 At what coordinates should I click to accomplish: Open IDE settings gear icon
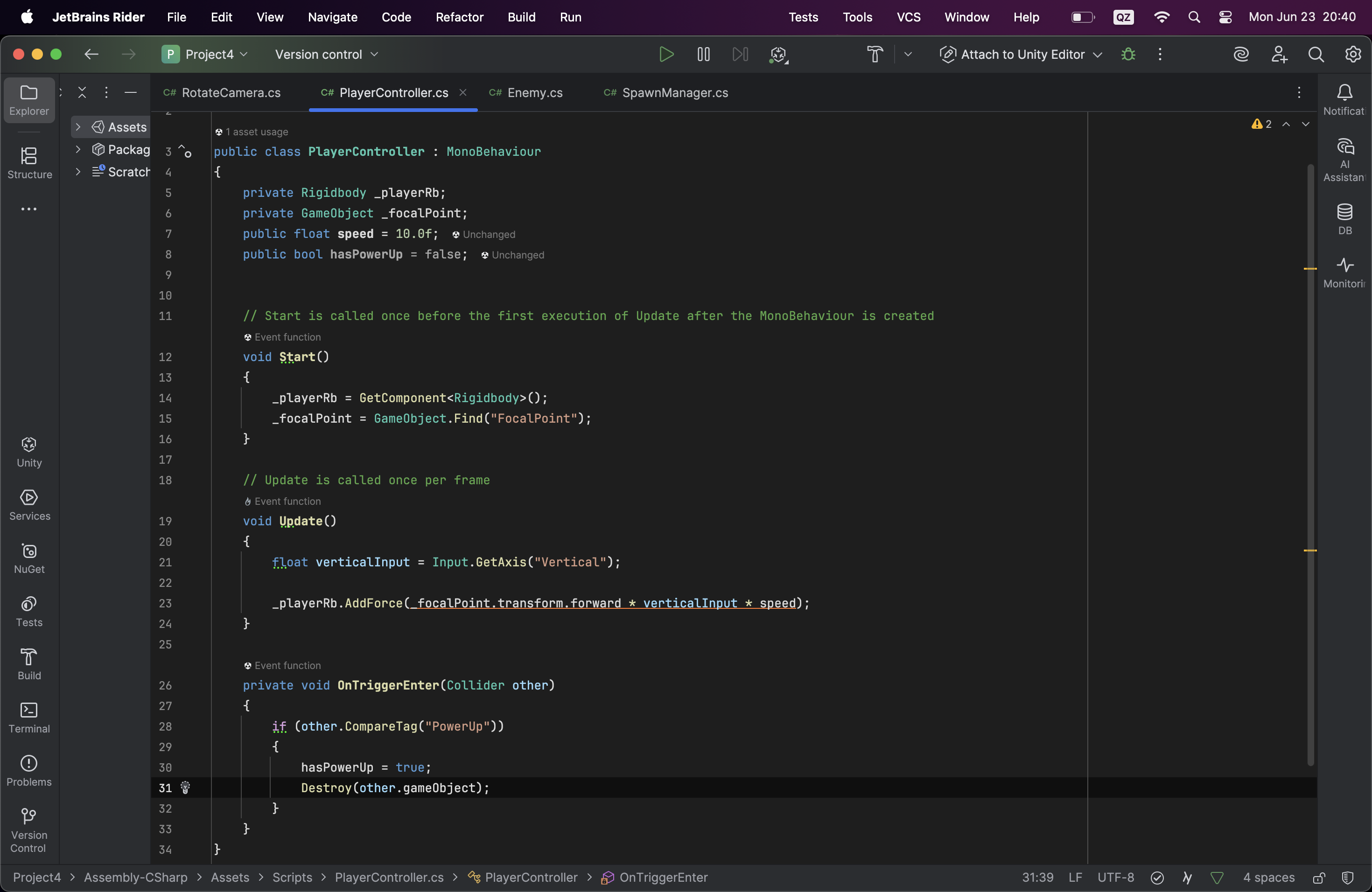point(1353,54)
